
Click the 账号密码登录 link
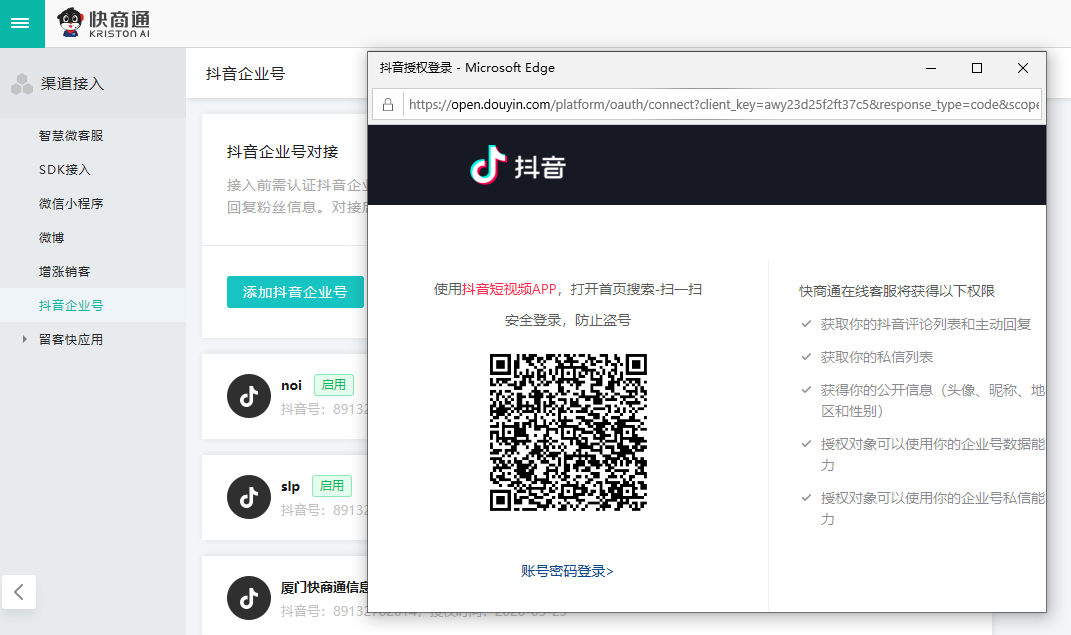pos(567,571)
